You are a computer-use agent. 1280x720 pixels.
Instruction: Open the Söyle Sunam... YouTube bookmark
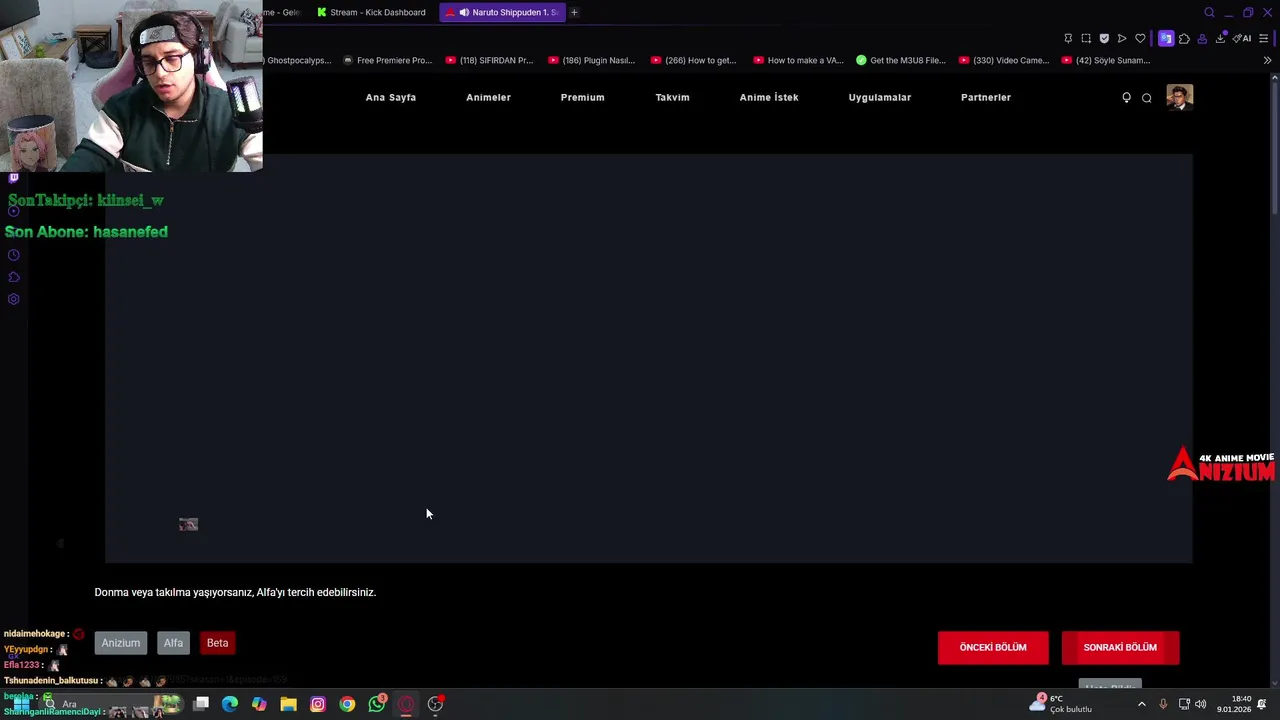tap(1106, 60)
